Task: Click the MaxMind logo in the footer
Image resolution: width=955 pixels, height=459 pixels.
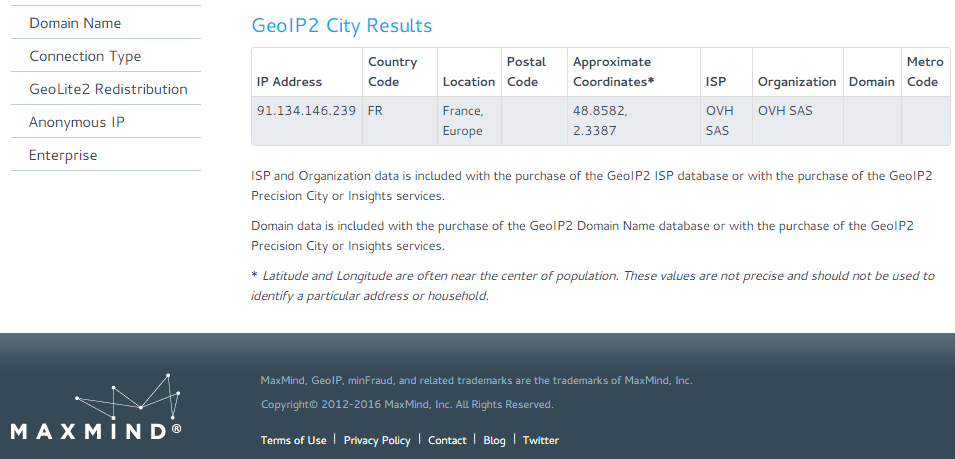Action: pos(96,407)
